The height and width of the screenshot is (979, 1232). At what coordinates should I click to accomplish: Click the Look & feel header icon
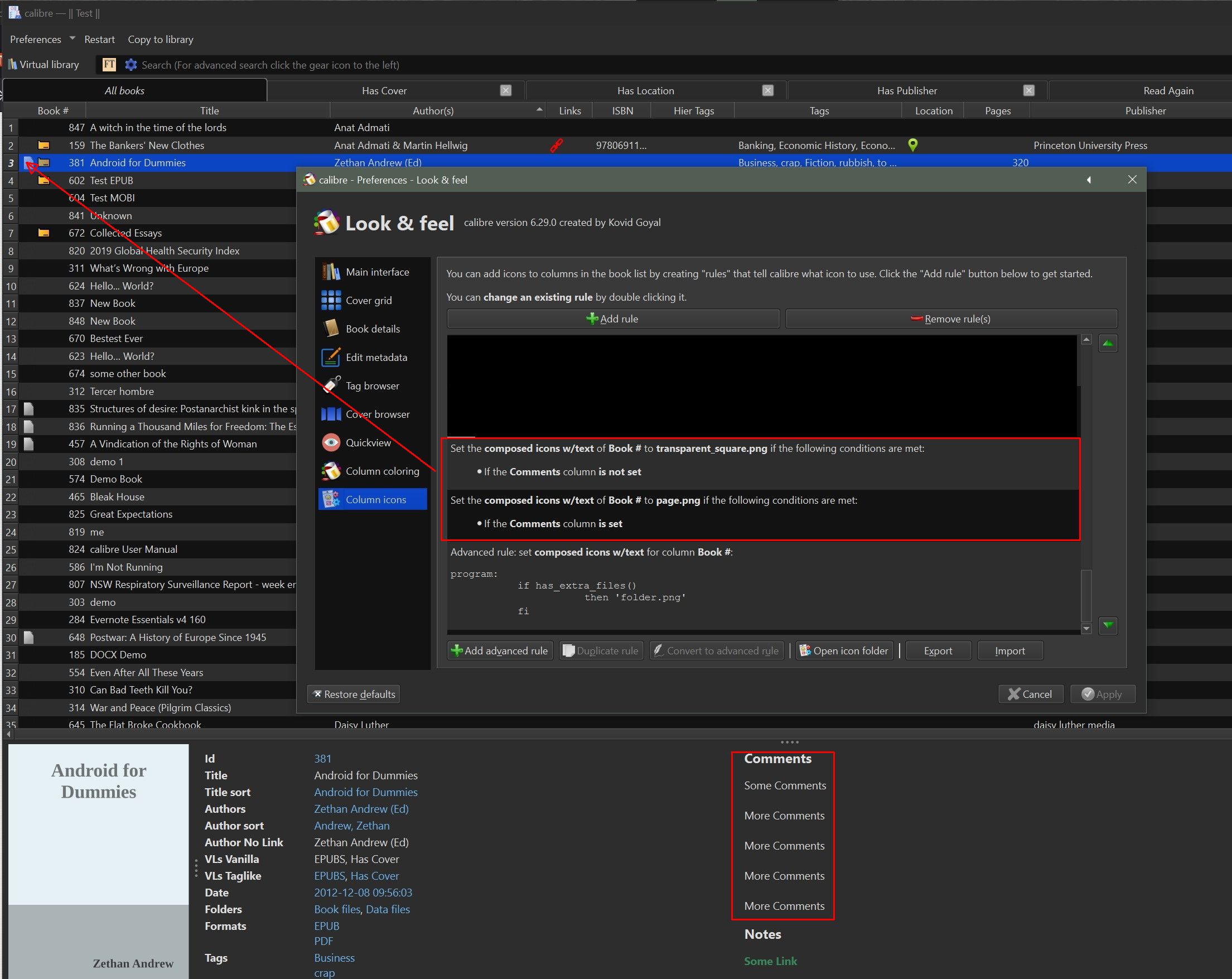[326, 223]
